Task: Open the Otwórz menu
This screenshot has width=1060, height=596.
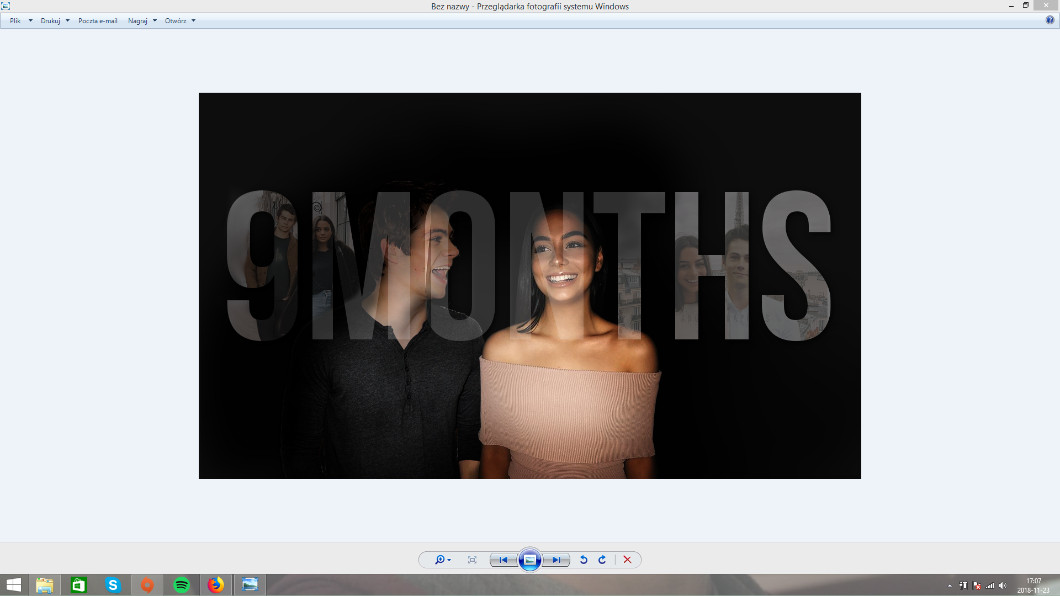Action: pos(180,20)
